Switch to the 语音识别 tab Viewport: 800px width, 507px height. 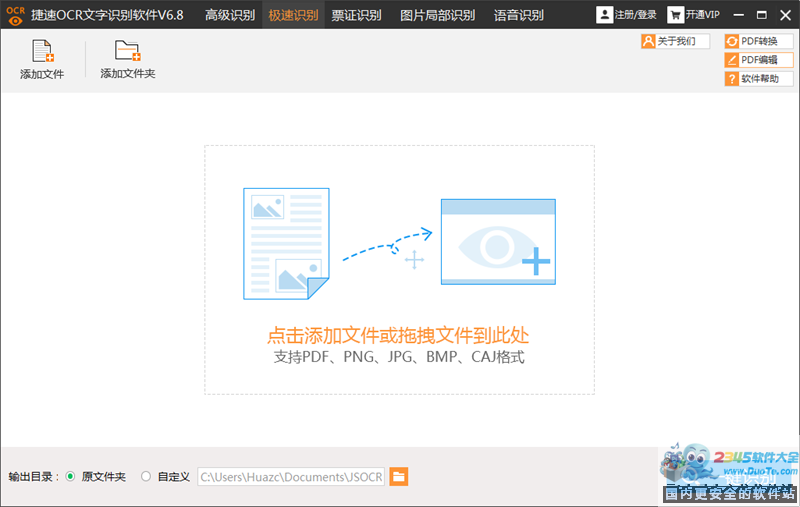(518, 15)
